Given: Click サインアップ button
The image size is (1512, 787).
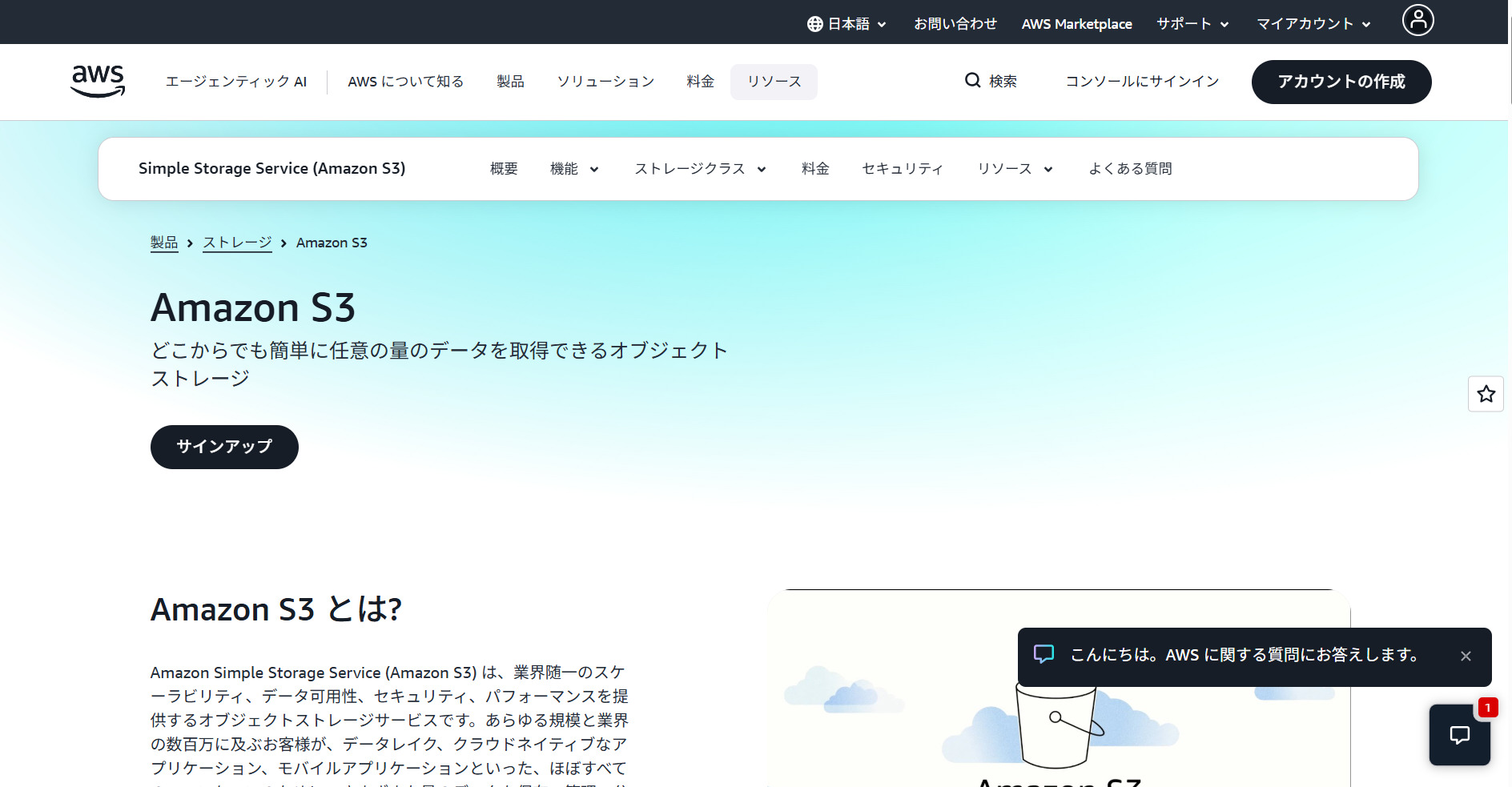Looking at the screenshot, I should point(224,447).
